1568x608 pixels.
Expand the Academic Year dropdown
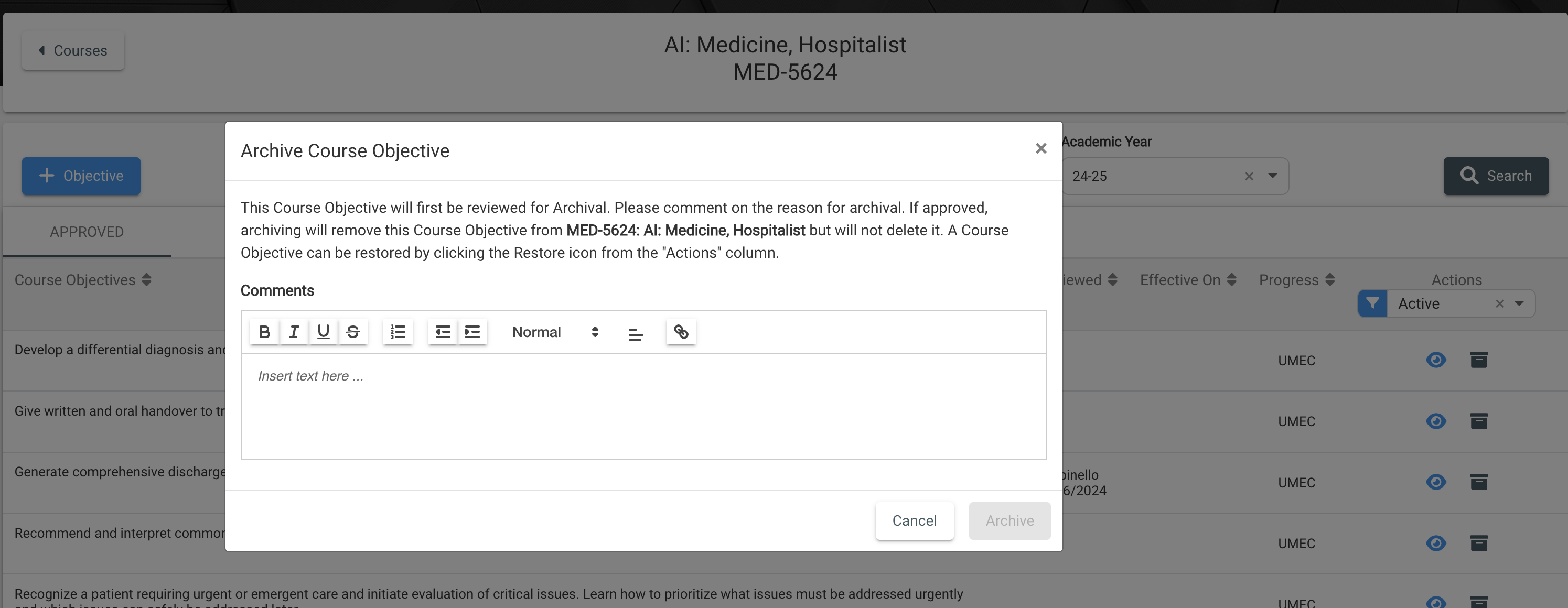(x=1272, y=176)
